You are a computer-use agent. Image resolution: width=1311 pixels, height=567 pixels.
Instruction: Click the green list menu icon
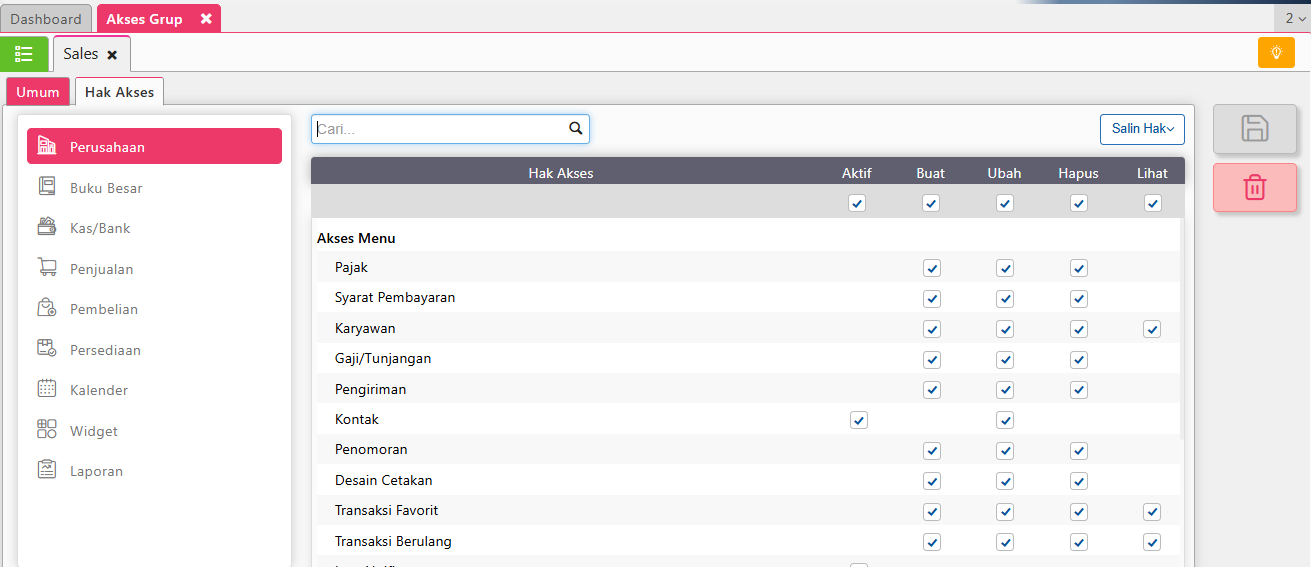coord(24,53)
